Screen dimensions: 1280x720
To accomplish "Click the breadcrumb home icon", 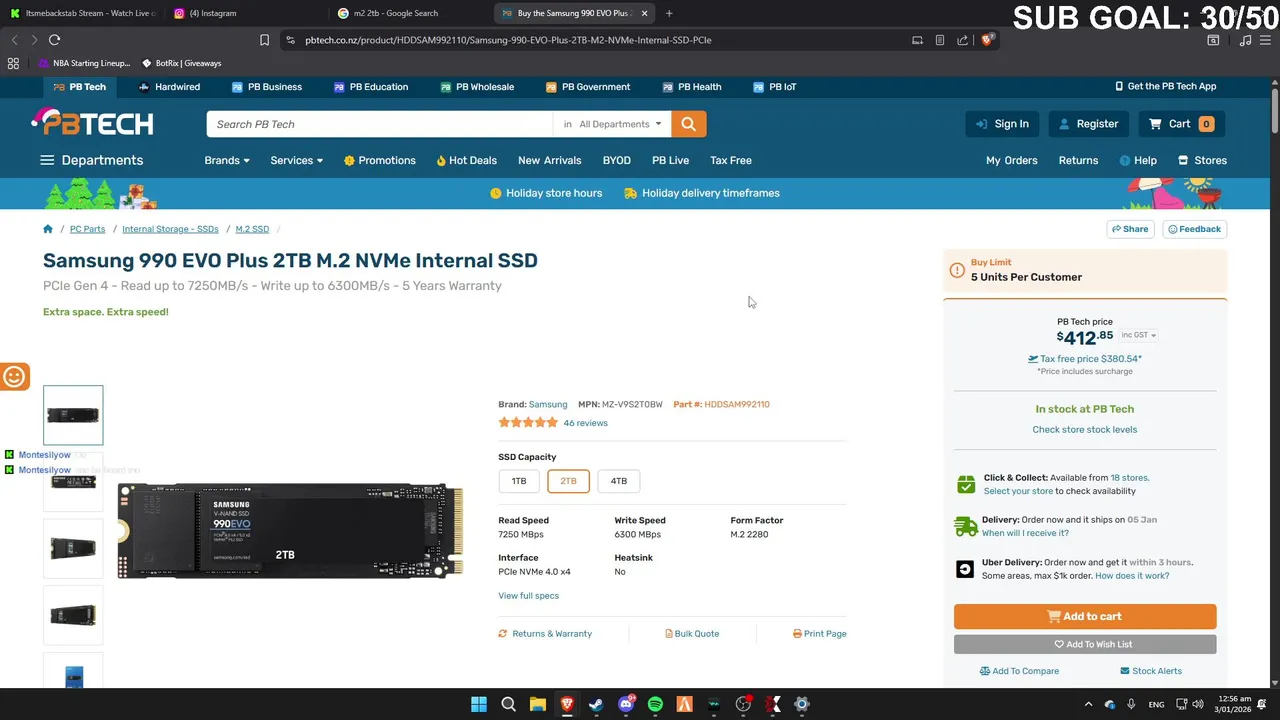I will (48, 229).
